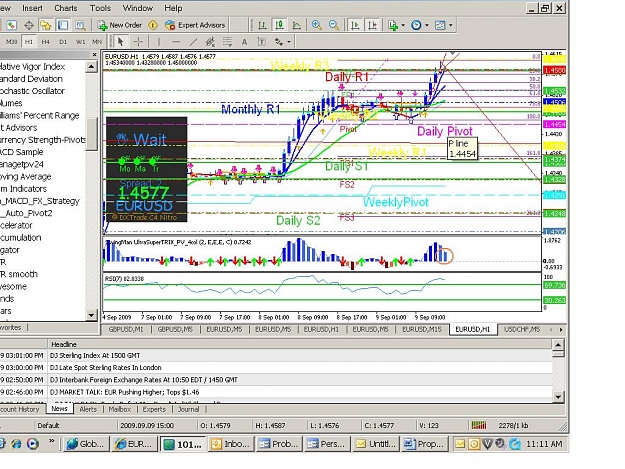Click Navigator scrollbar down arrow

click(x=91, y=315)
